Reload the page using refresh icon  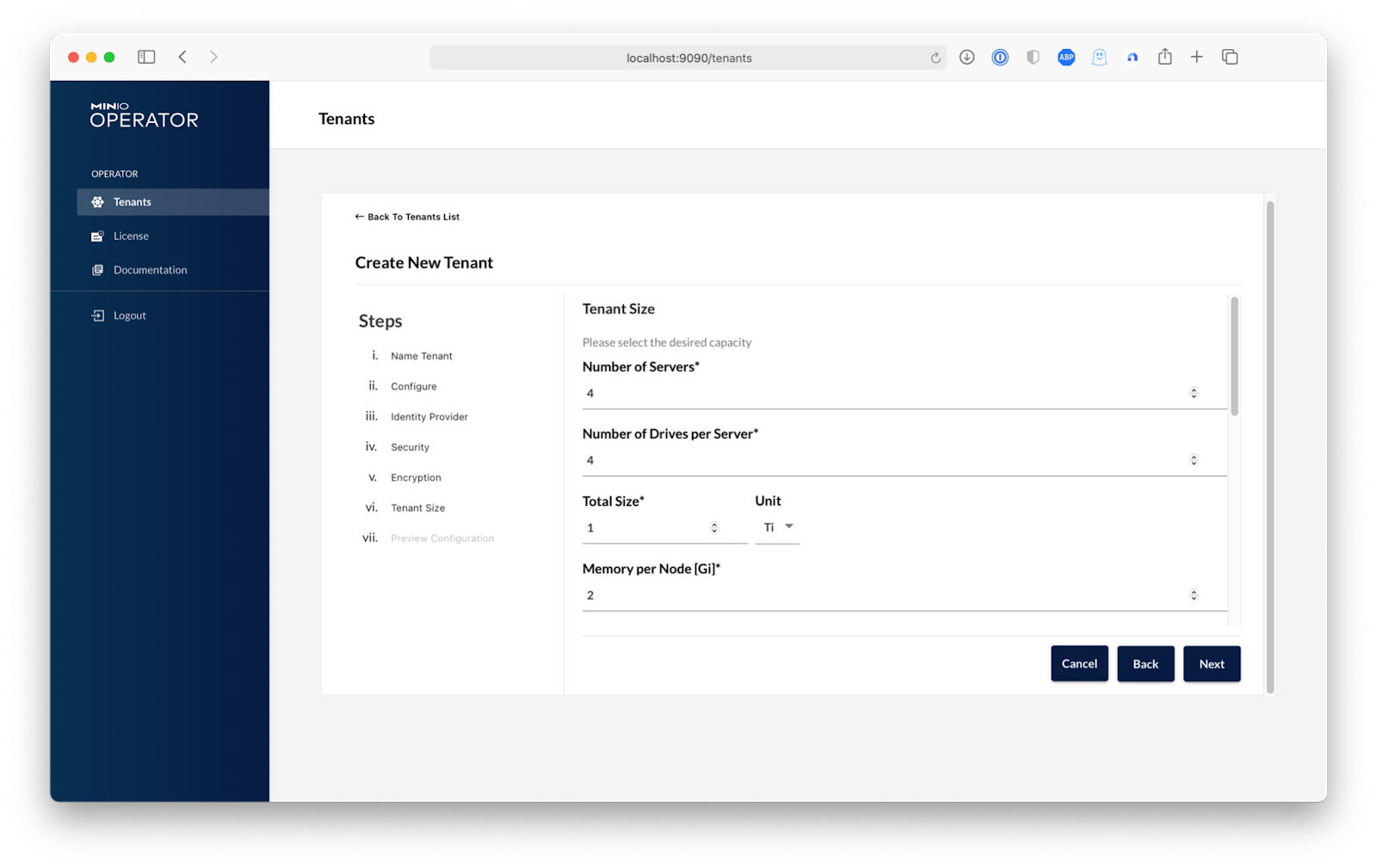pos(935,58)
